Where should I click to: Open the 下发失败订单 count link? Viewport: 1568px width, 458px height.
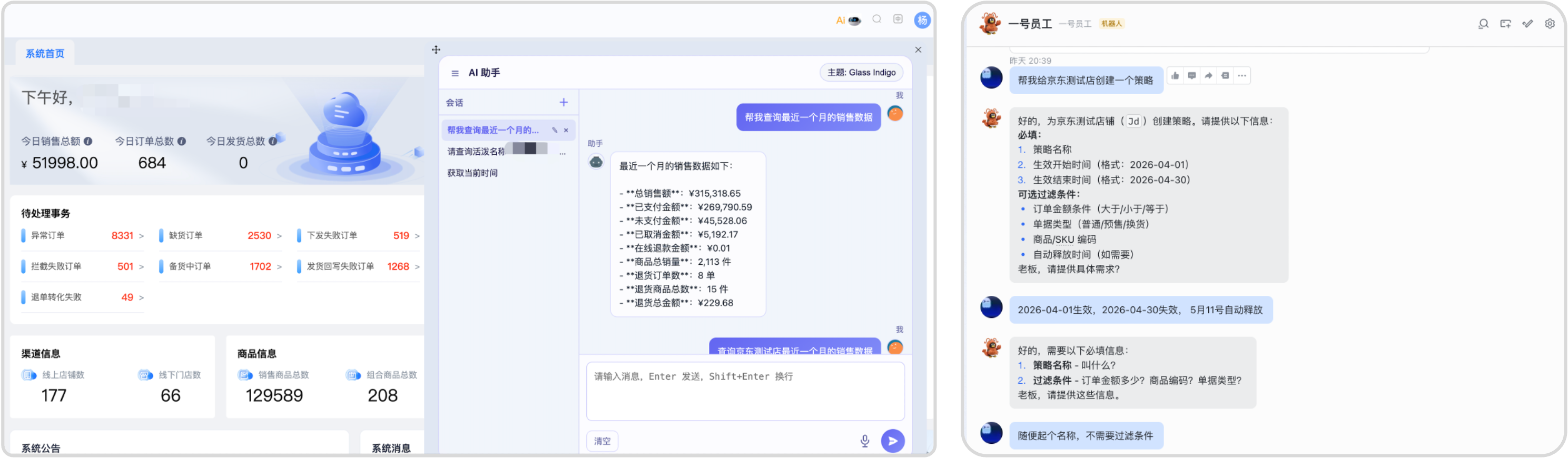tap(400, 235)
